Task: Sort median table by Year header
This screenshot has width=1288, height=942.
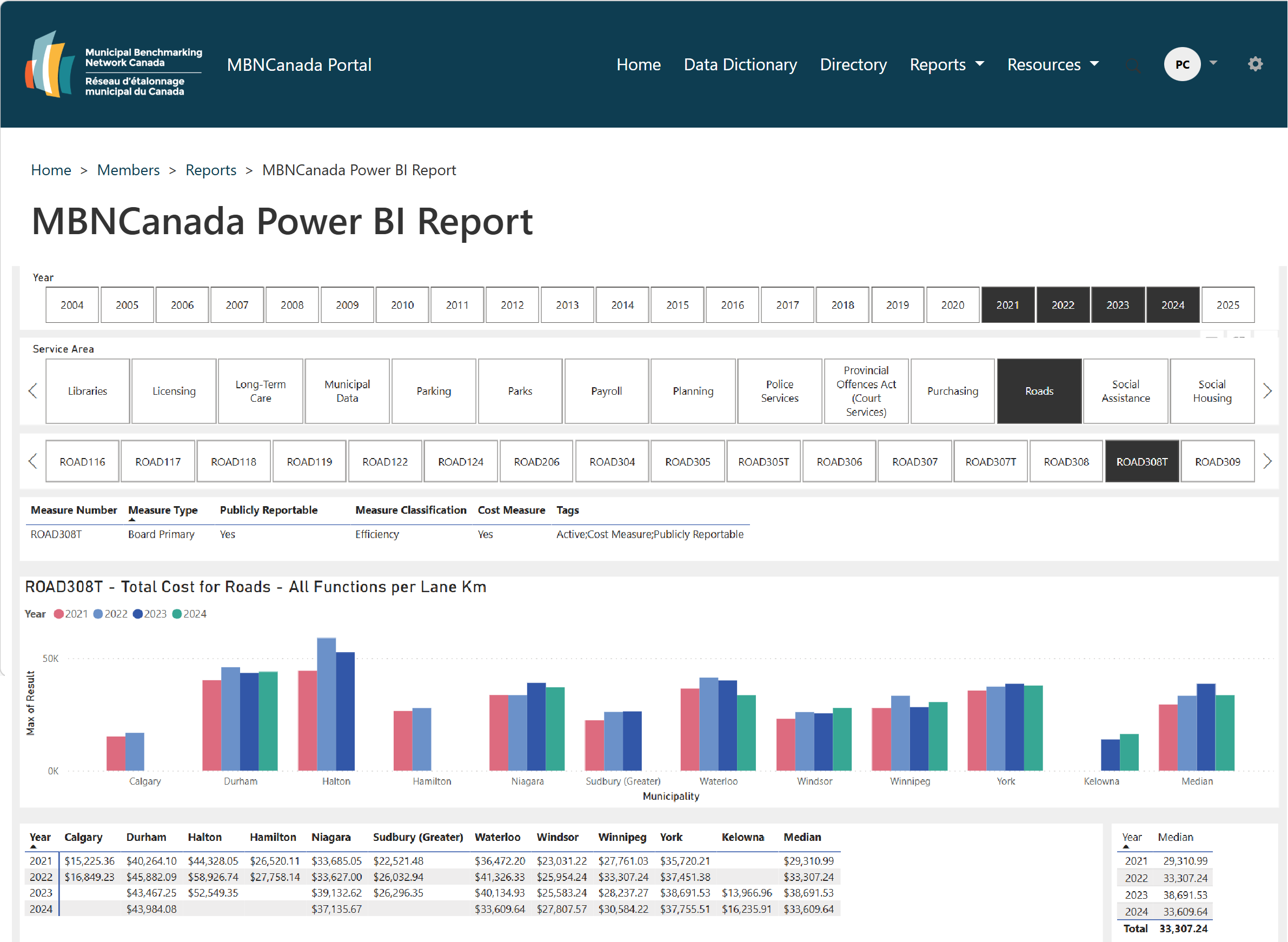Action: pos(1132,837)
